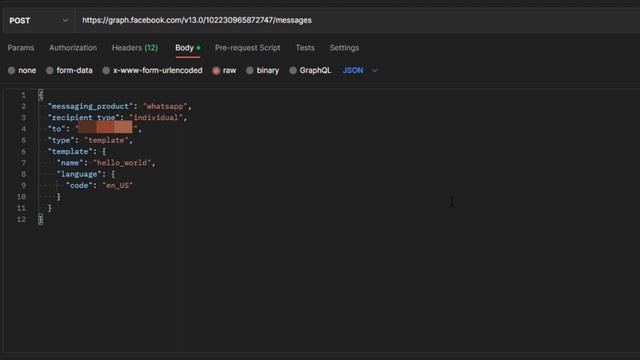Click the "whatsapp" value text
The image size is (640, 360).
[x=165, y=106]
